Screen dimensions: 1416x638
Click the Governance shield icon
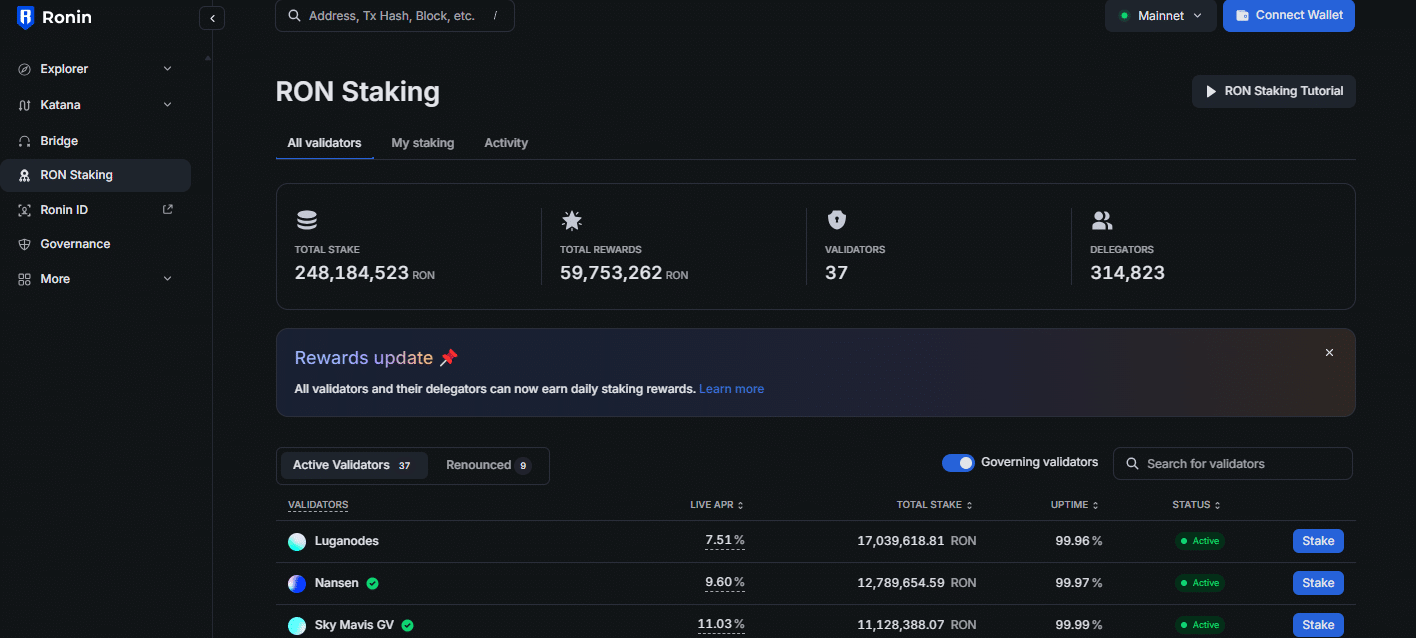point(25,244)
